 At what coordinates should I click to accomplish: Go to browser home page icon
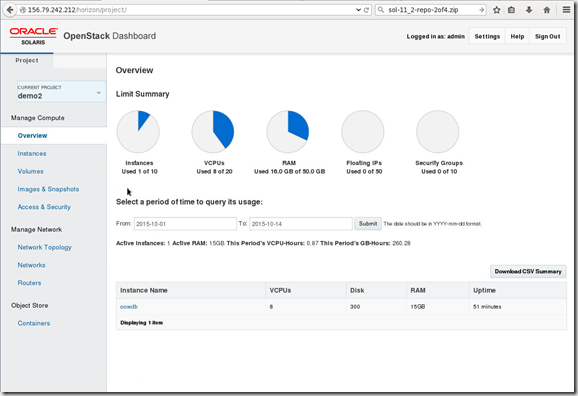[547, 10]
